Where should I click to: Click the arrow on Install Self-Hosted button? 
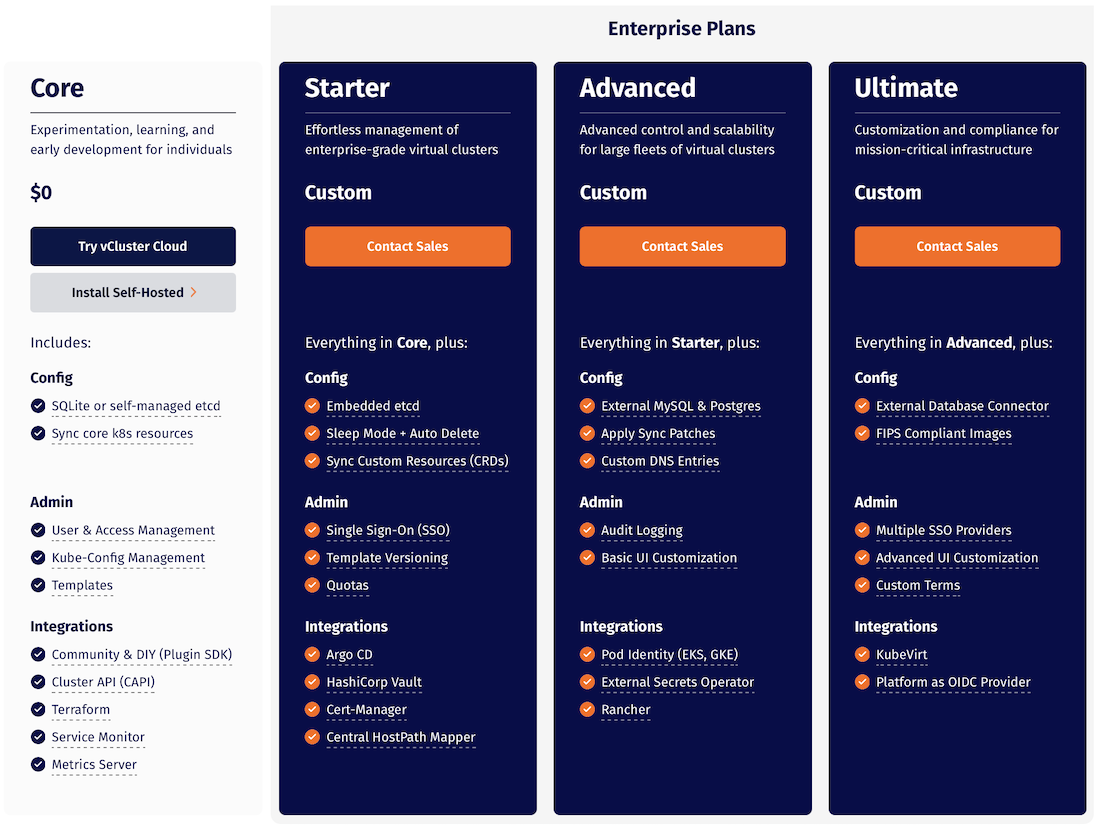193,293
